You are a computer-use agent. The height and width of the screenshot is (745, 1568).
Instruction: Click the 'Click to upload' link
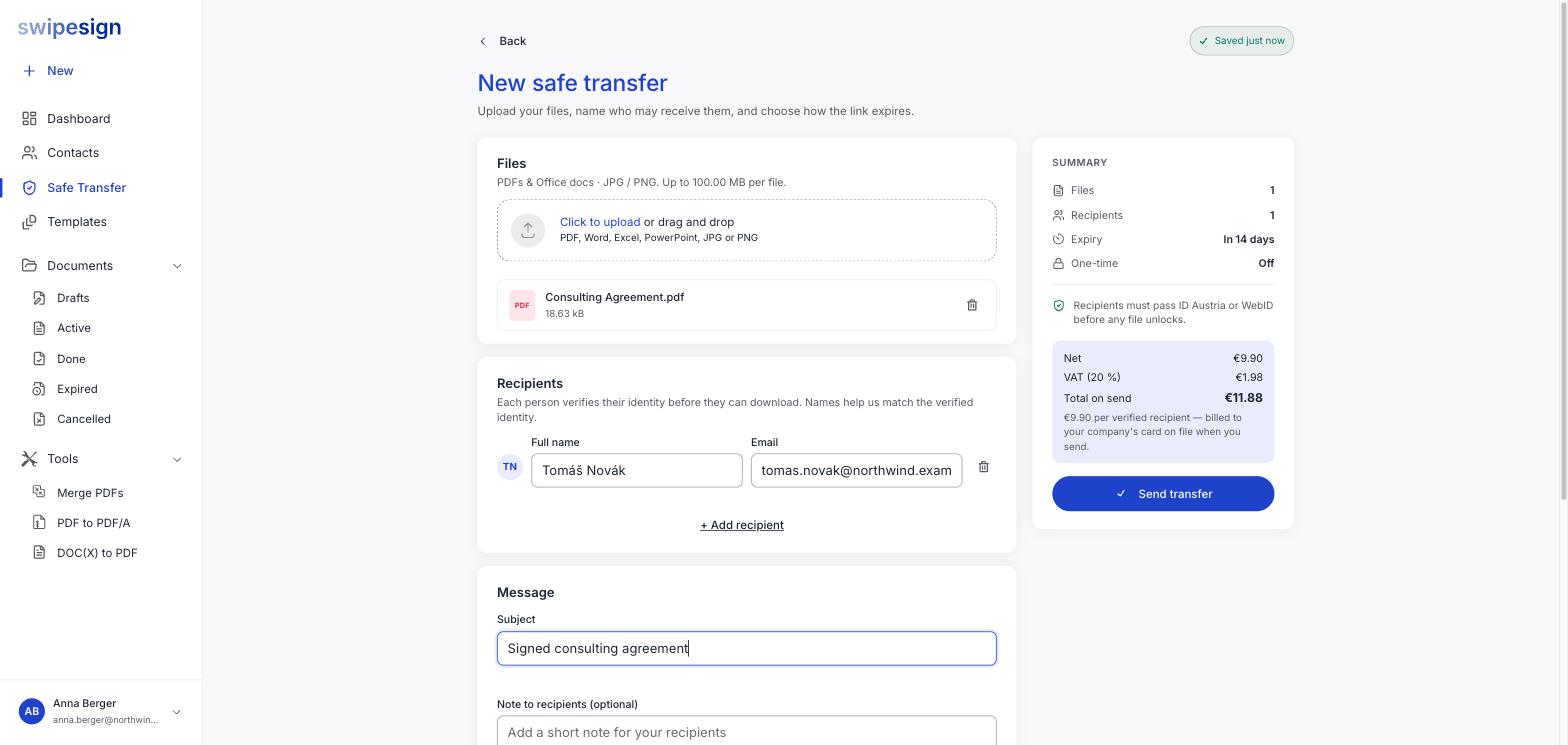pyautogui.click(x=600, y=222)
